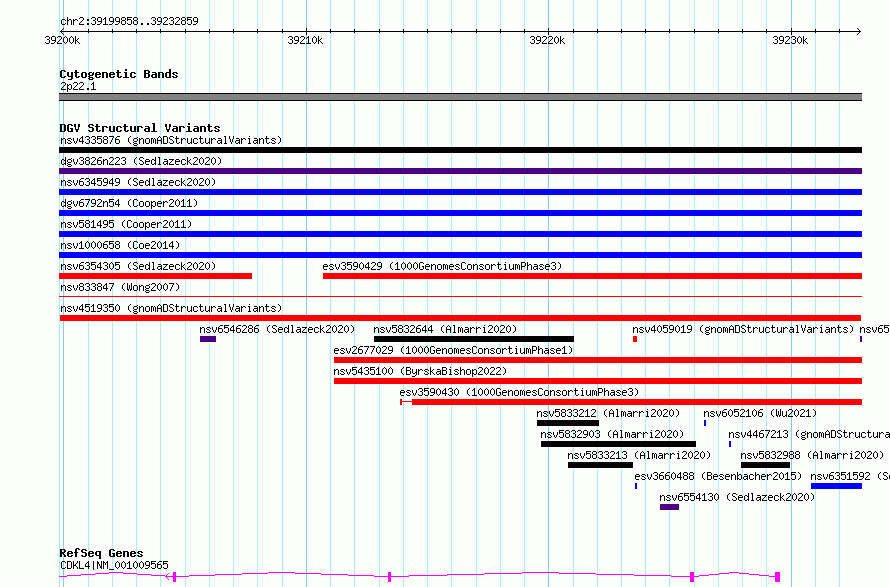Image resolution: width=890 pixels, height=587 pixels.
Task: Open the nsv581495 Cooper2011 variant
Action: click(x=126, y=224)
